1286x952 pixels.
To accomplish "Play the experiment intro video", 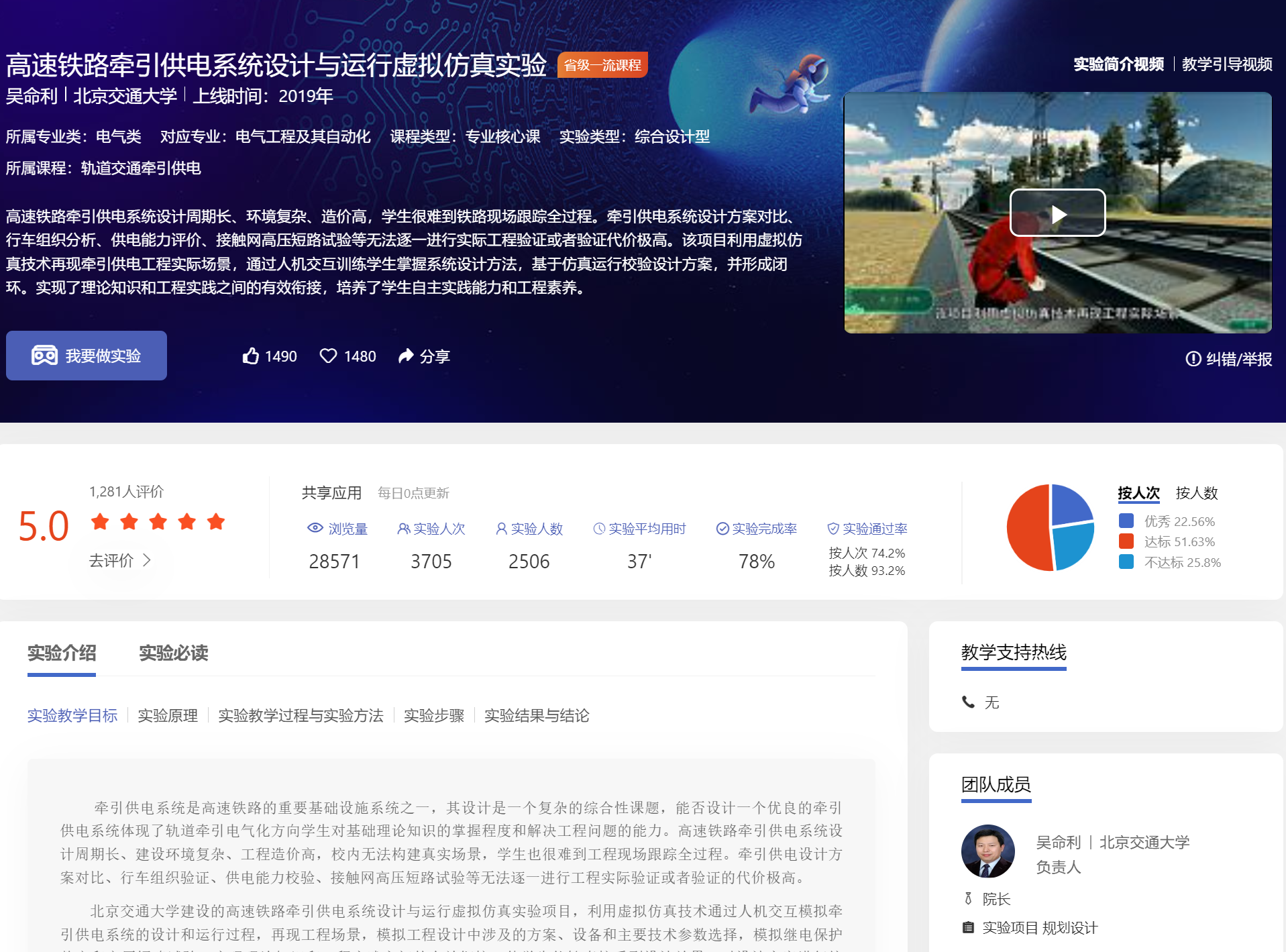I will [x=1057, y=213].
